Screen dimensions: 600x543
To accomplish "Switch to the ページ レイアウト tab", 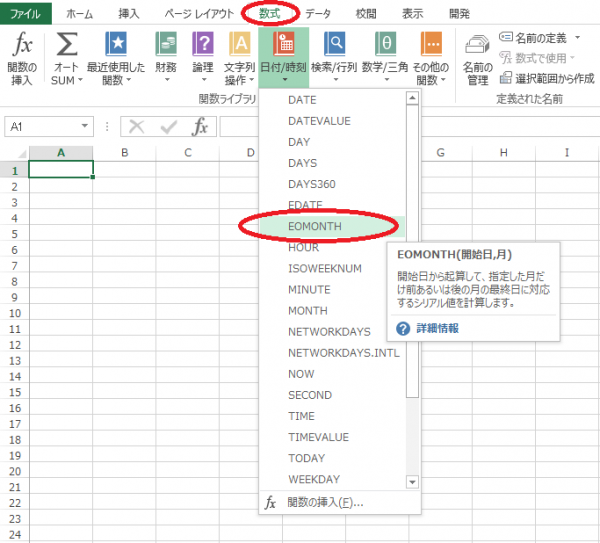I will coord(199,14).
